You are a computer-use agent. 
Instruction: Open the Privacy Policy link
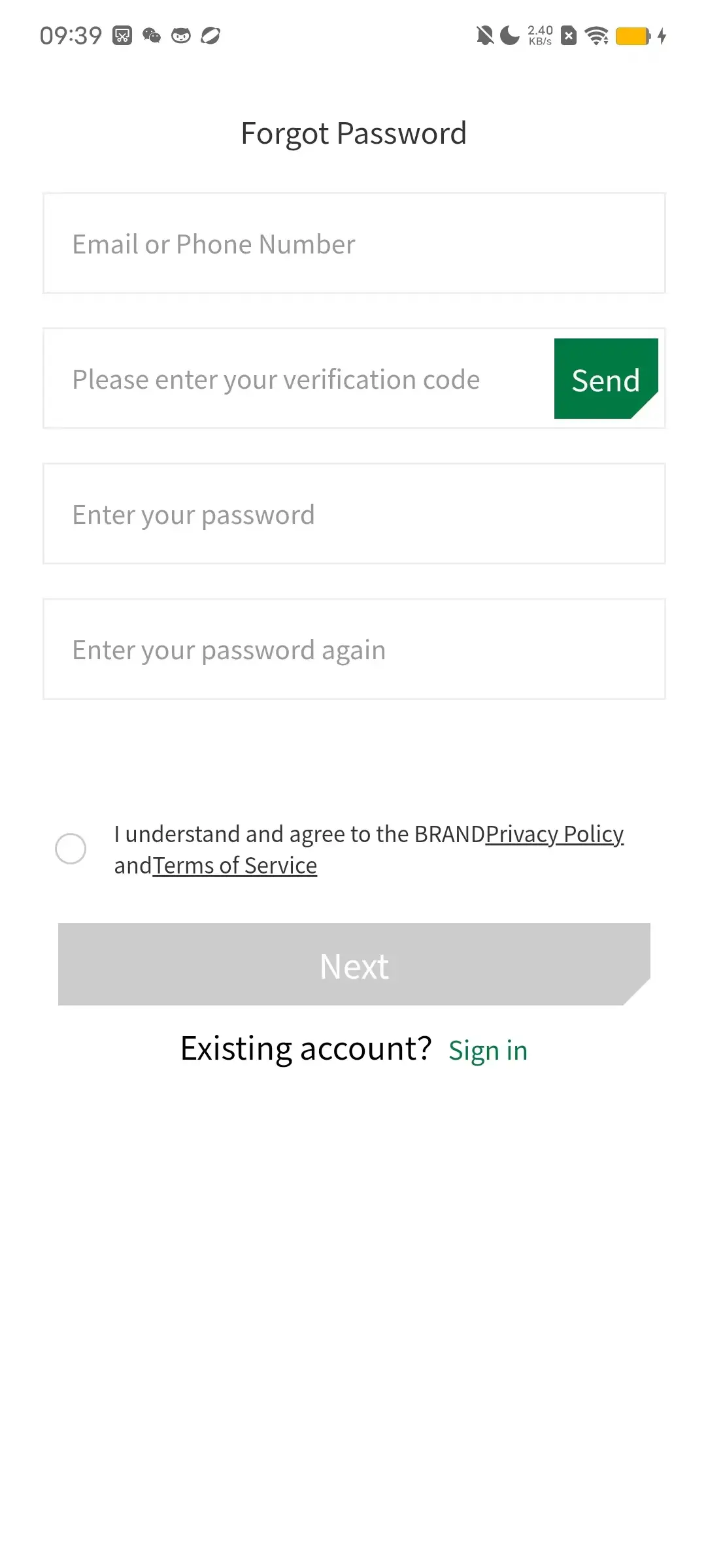coord(554,834)
